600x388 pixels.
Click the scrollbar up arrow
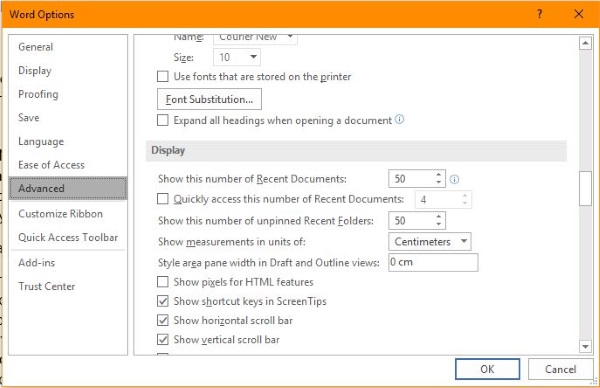click(585, 43)
